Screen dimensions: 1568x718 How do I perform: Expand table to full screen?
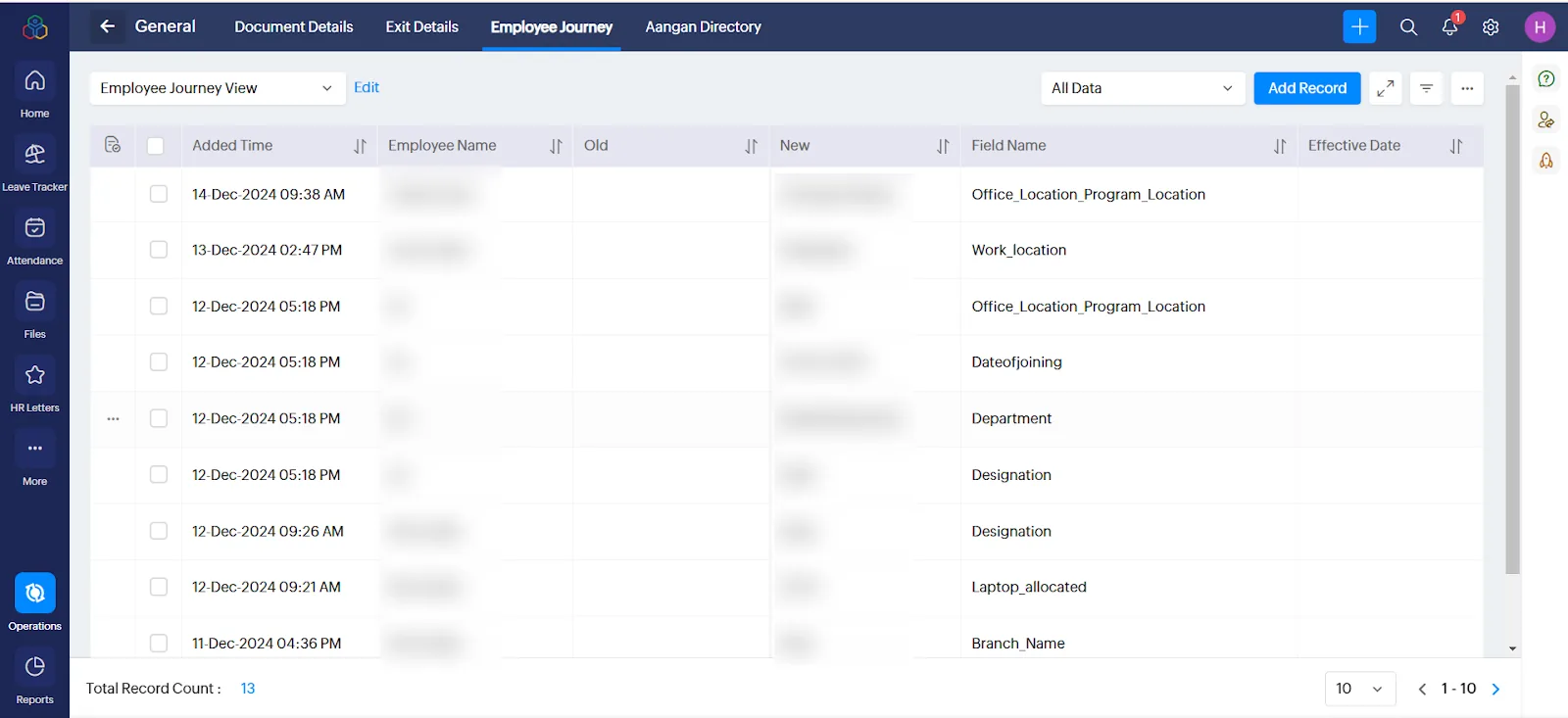point(1385,88)
